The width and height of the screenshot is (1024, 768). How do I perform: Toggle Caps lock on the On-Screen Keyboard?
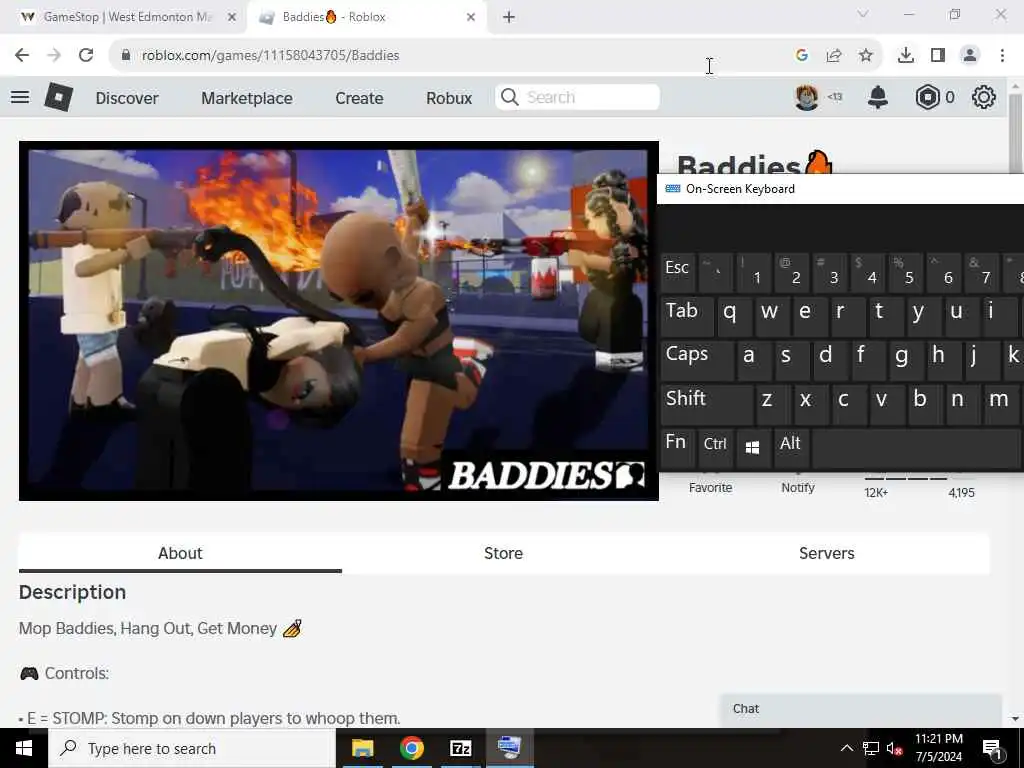[x=697, y=359]
